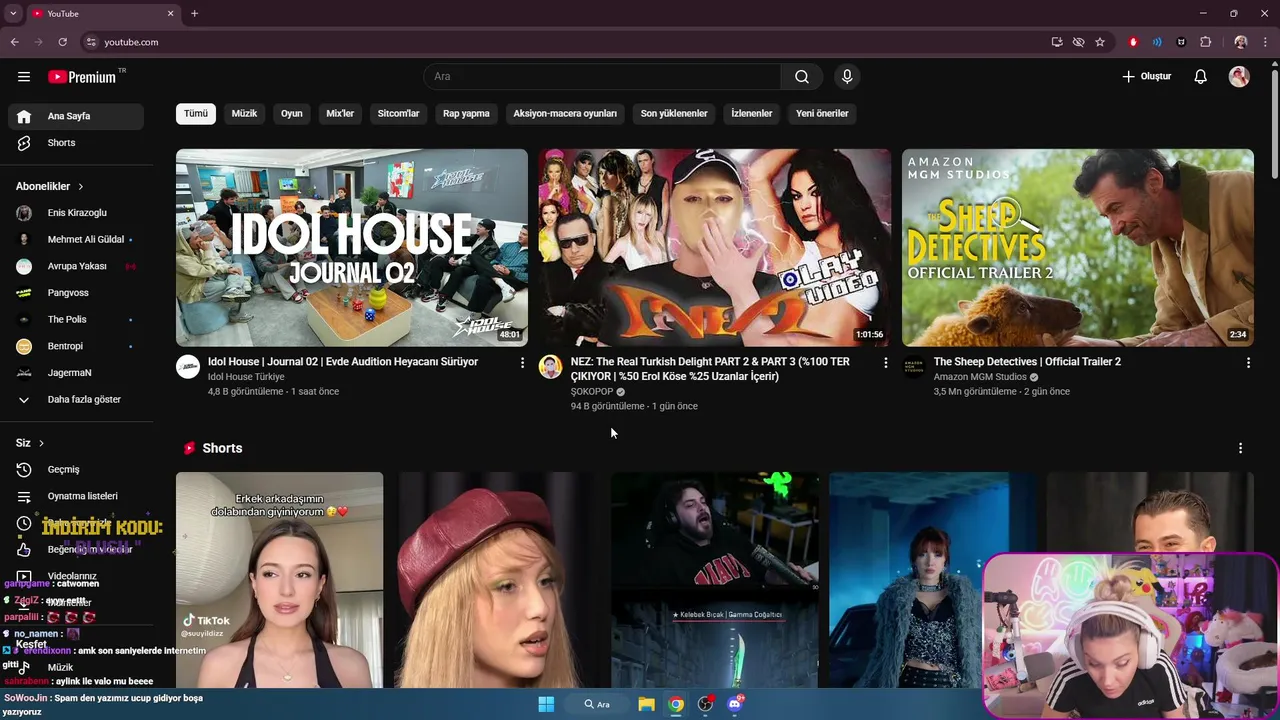Click into the Ara search field
Image resolution: width=1280 pixels, height=720 pixels.
[x=602, y=77]
